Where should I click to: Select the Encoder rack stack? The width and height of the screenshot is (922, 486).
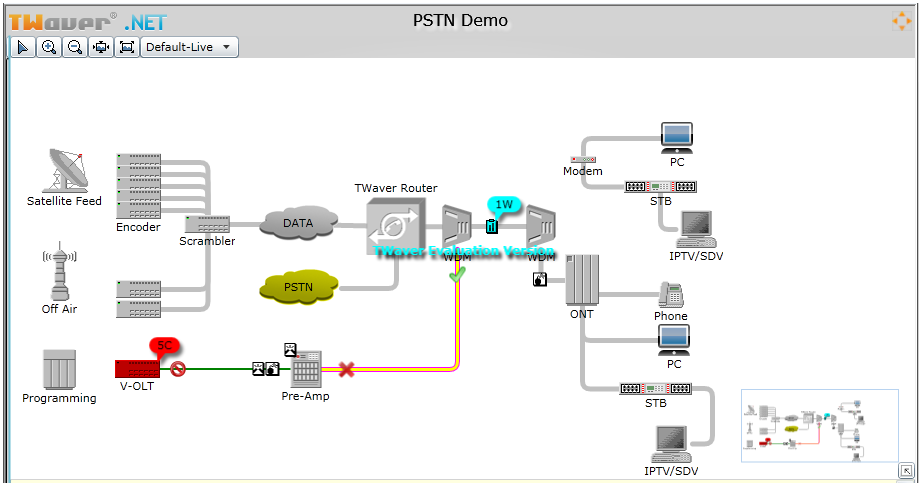tap(139, 186)
